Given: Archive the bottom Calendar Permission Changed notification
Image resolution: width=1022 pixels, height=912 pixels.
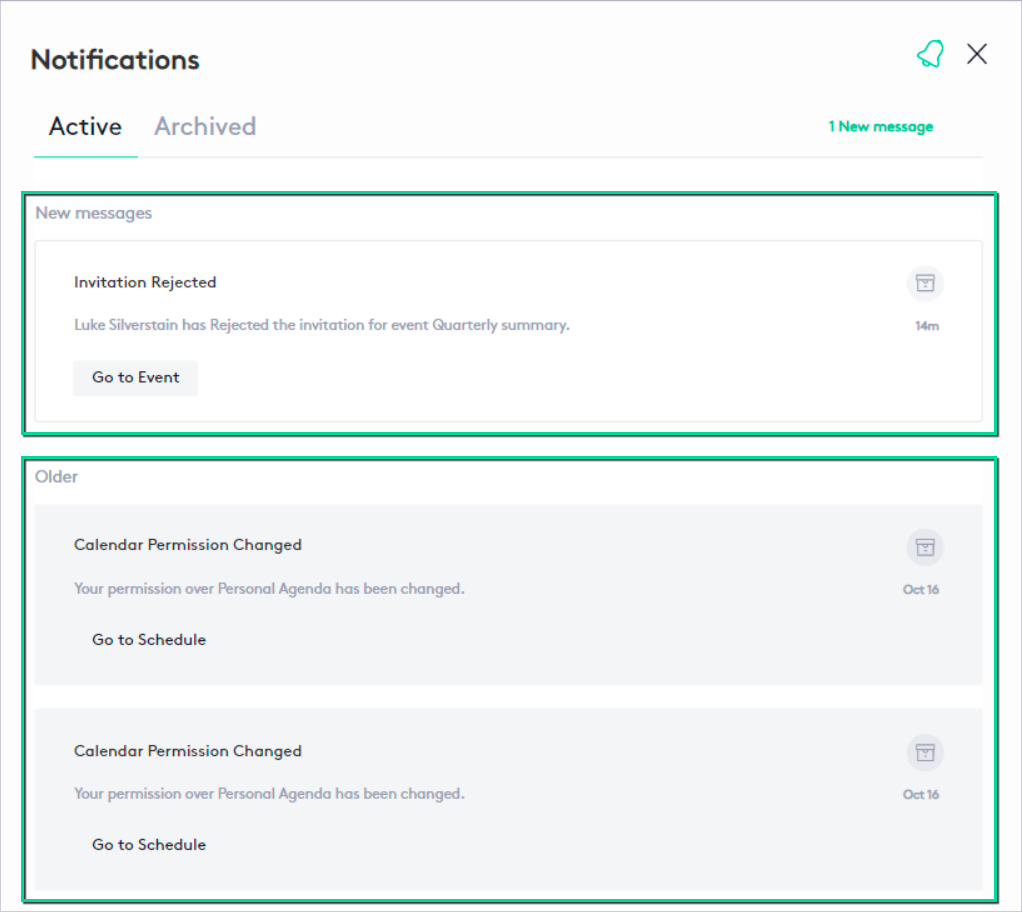Looking at the screenshot, I should pyautogui.click(x=925, y=752).
